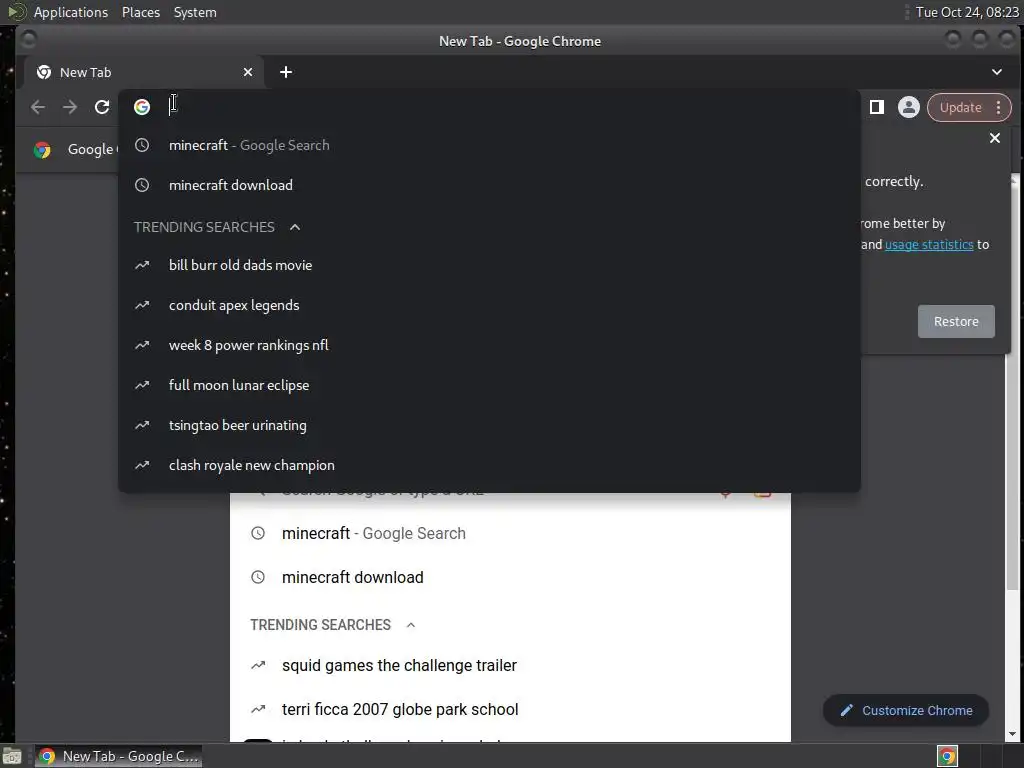
Task: Click the Chrome icon in bookmarks bar
Action: tap(42, 150)
